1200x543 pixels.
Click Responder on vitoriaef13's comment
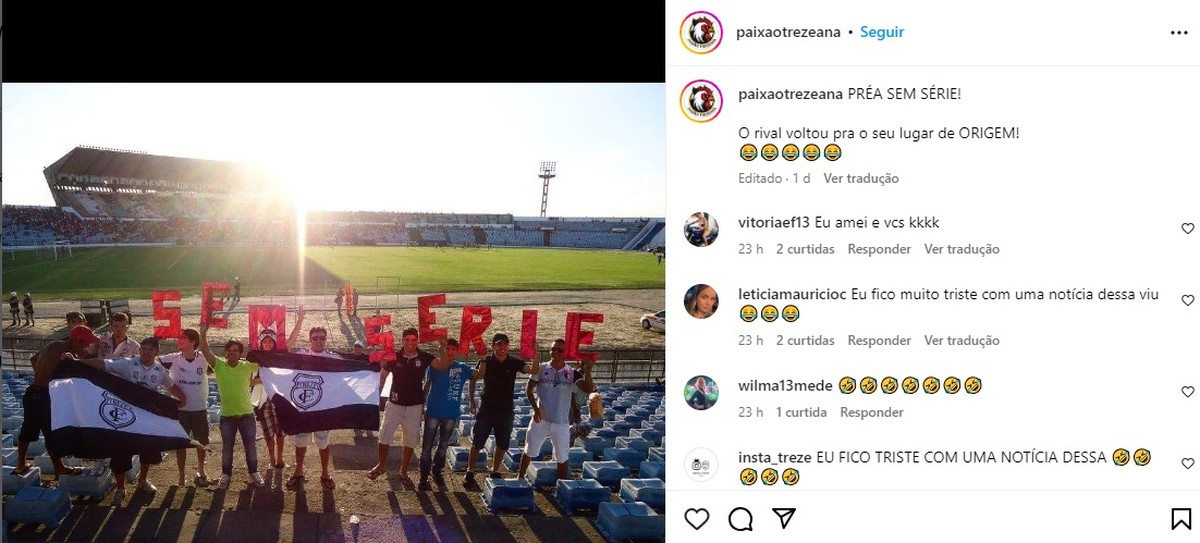click(879, 249)
